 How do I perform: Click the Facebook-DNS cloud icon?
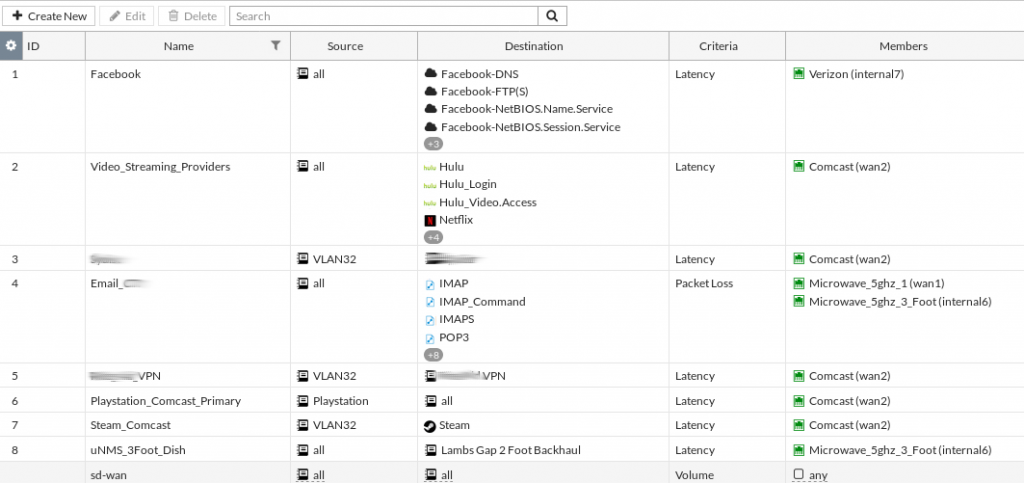click(x=430, y=74)
